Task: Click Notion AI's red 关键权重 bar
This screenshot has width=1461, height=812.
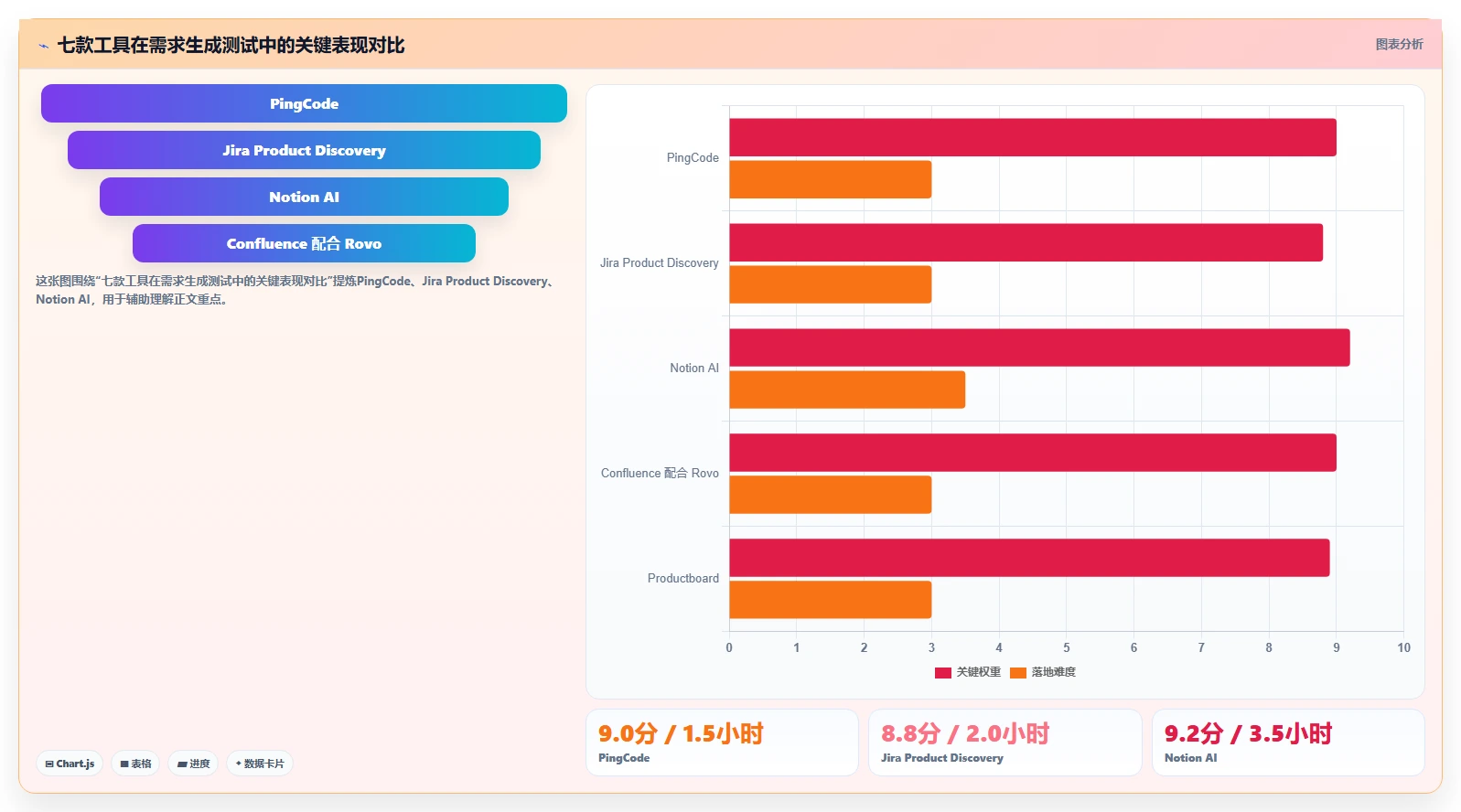Action: click(1039, 347)
